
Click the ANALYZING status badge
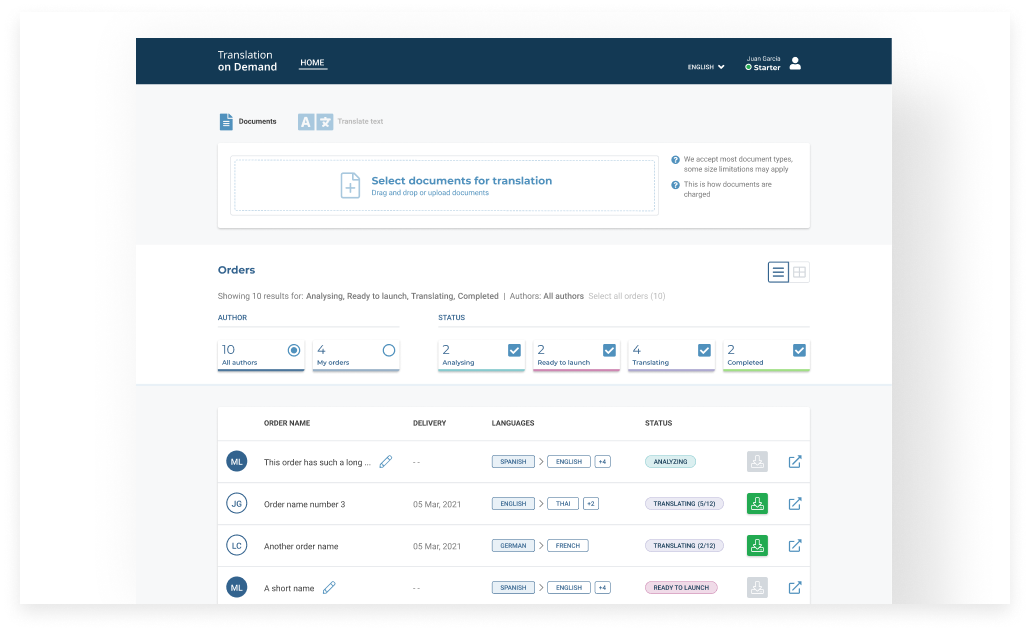(x=670, y=462)
